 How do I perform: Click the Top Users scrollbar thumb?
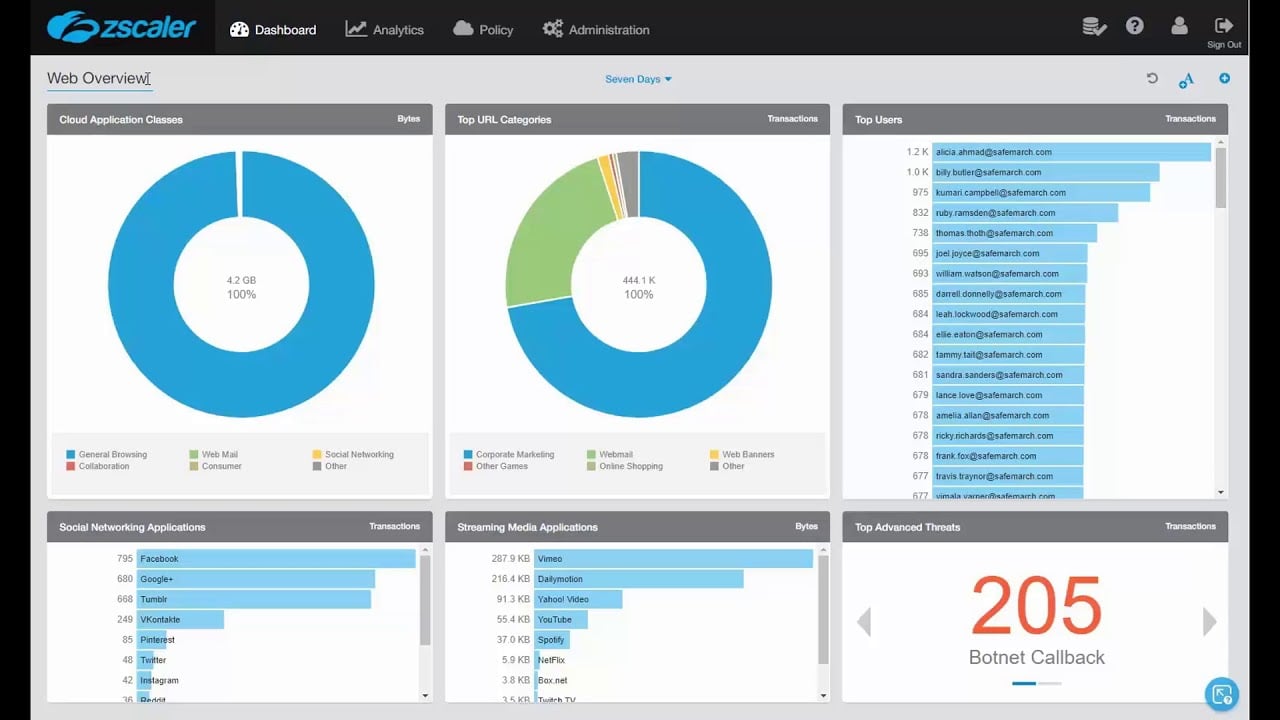[x=1220, y=177]
